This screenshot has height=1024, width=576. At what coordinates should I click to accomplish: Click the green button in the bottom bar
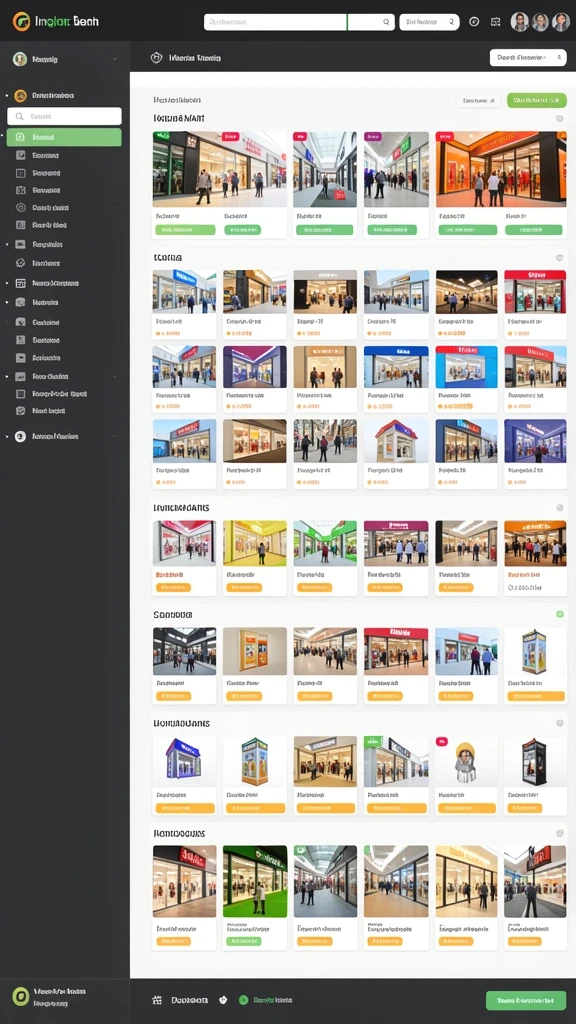pyautogui.click(x=526, y=1000)
